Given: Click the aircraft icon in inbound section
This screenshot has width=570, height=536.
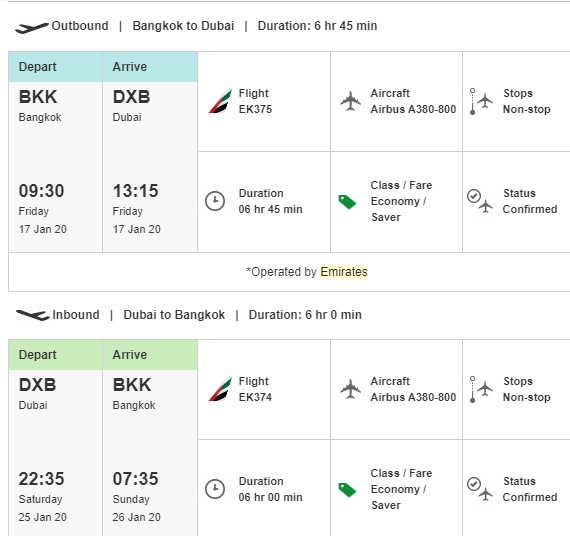Looking at the screenshot, I should 350,389.
